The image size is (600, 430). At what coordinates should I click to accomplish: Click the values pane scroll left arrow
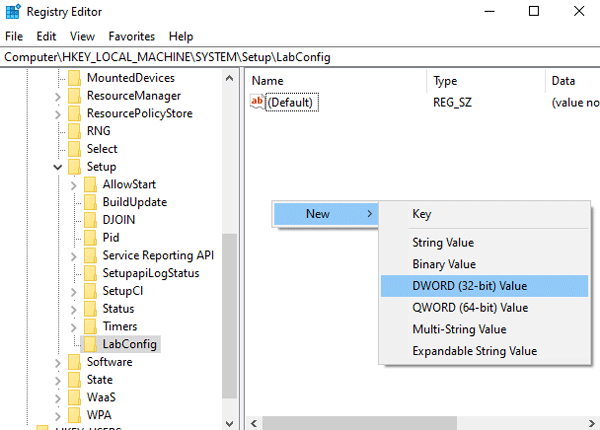pos(254,423)
